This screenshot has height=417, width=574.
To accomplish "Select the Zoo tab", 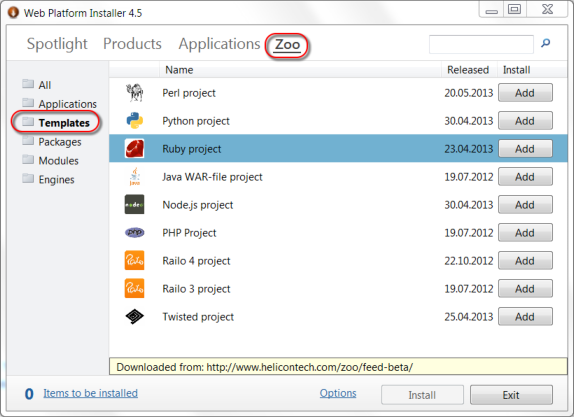I will pos(287,45).
